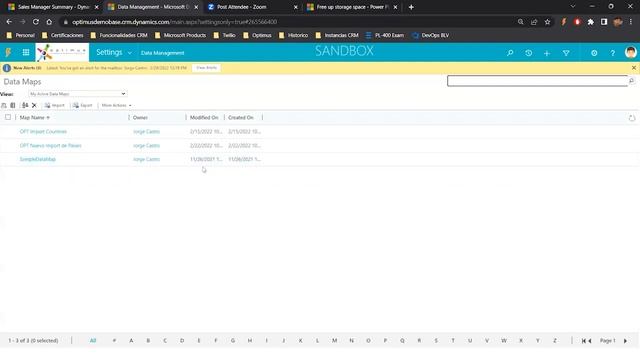The height and width of the screenshot is (360, 640).
Task: Click the Chrome share page icon
Action: tap(534, 22)
